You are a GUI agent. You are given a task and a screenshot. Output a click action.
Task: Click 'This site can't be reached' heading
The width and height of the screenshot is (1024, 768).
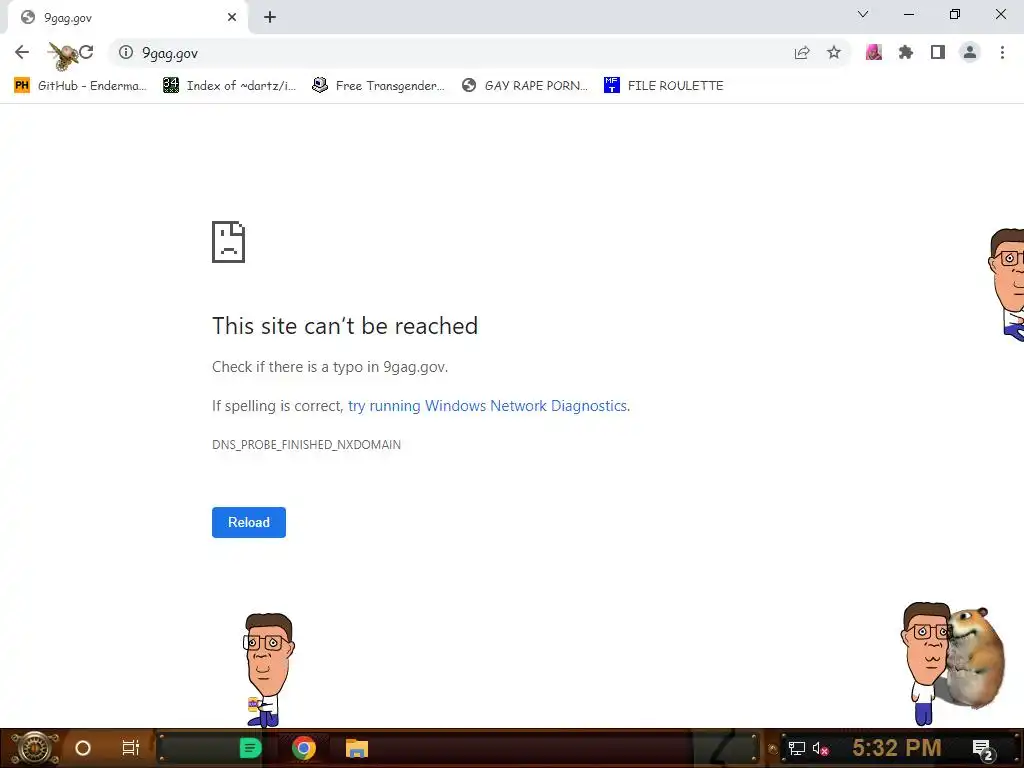(x=345, y=326)
